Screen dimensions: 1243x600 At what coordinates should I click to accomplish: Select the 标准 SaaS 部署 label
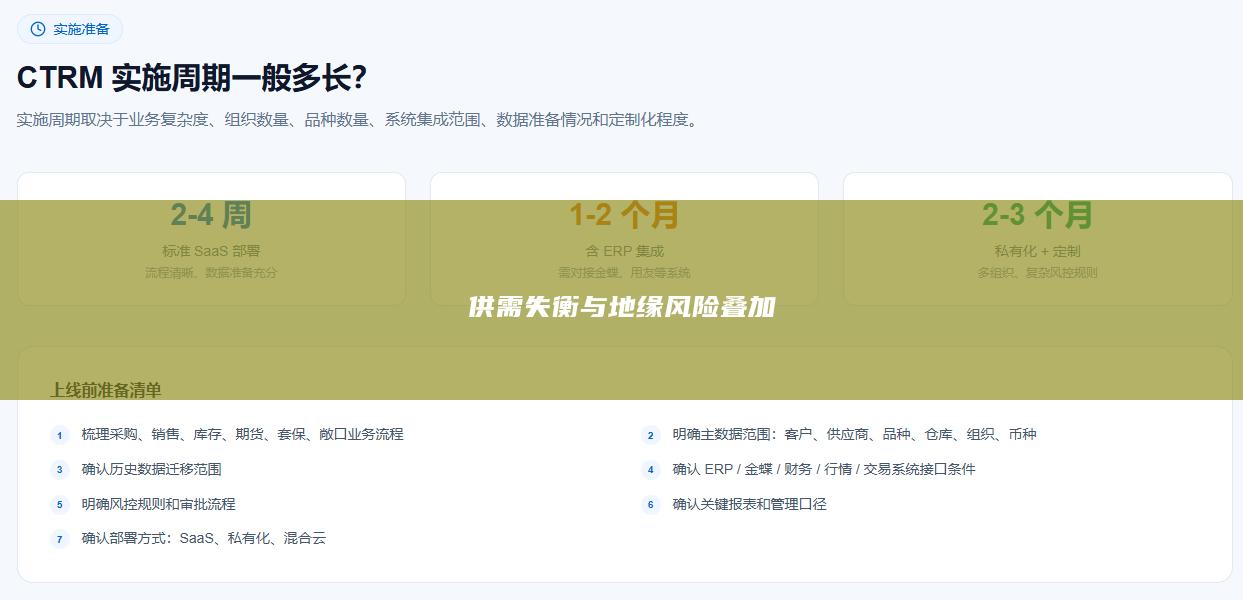click(211, 251)
